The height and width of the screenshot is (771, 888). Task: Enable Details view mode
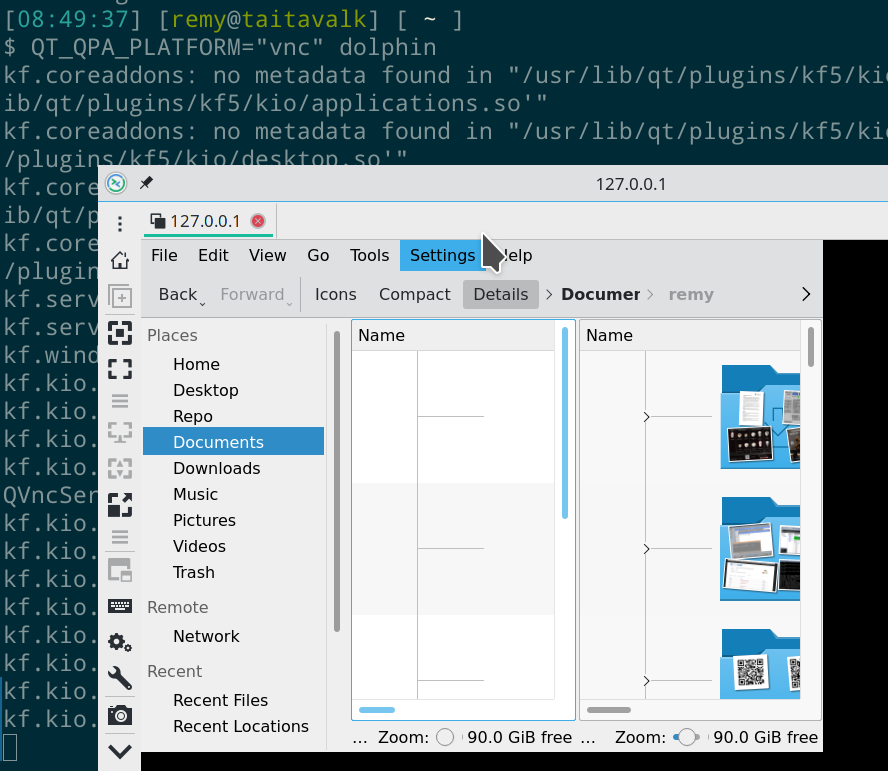pos(500,294)
